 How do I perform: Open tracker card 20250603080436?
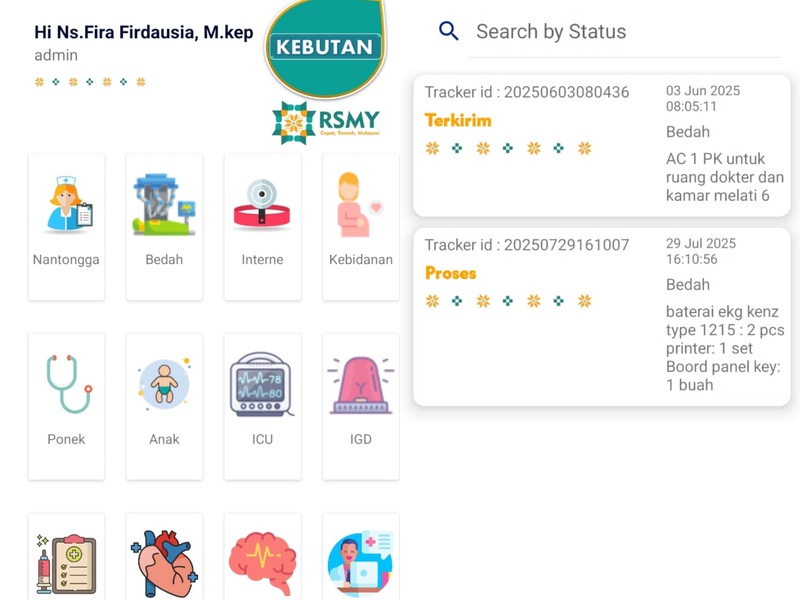click(x=601, y=145)
